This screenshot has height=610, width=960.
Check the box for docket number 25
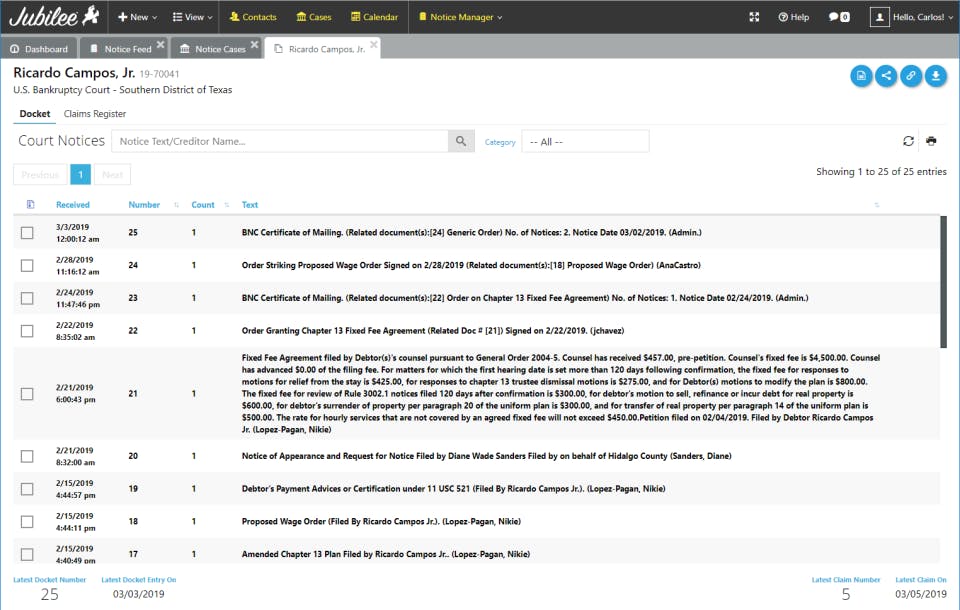point(27,233)
